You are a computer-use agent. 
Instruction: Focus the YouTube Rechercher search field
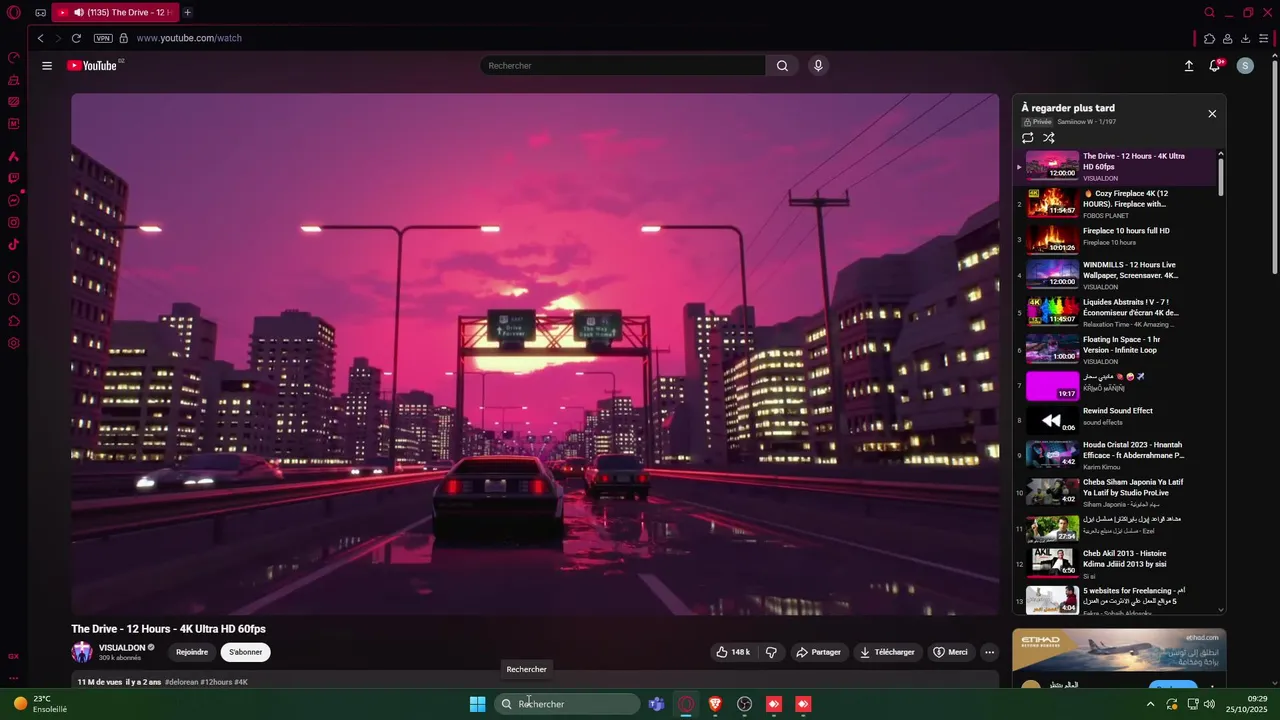tap(622, 66)
